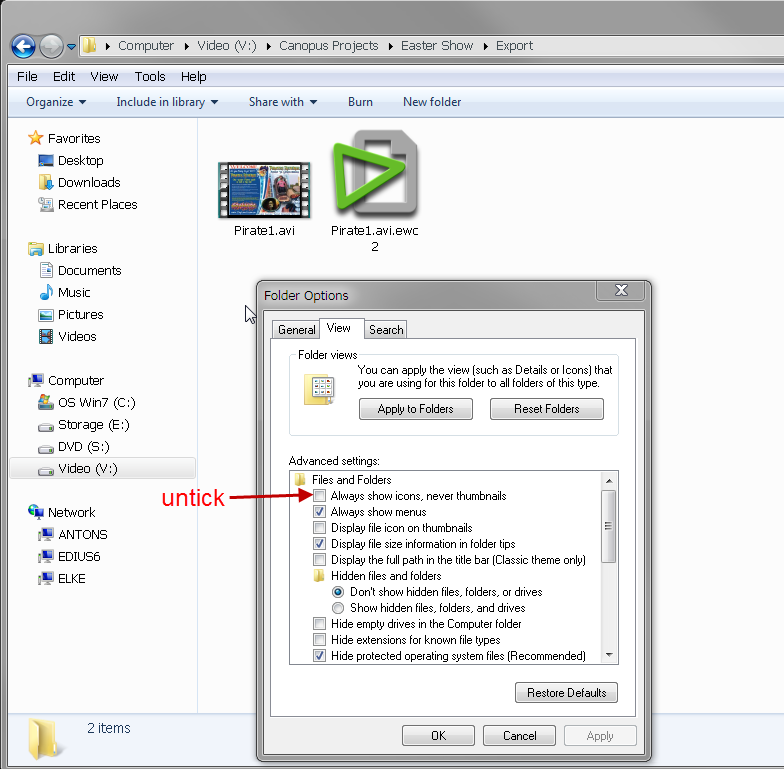This screenshot has height=769, width=784.
Task: Expand the arrow after Video (V:) in breadcrumb
Action: (x=269, y=46)
